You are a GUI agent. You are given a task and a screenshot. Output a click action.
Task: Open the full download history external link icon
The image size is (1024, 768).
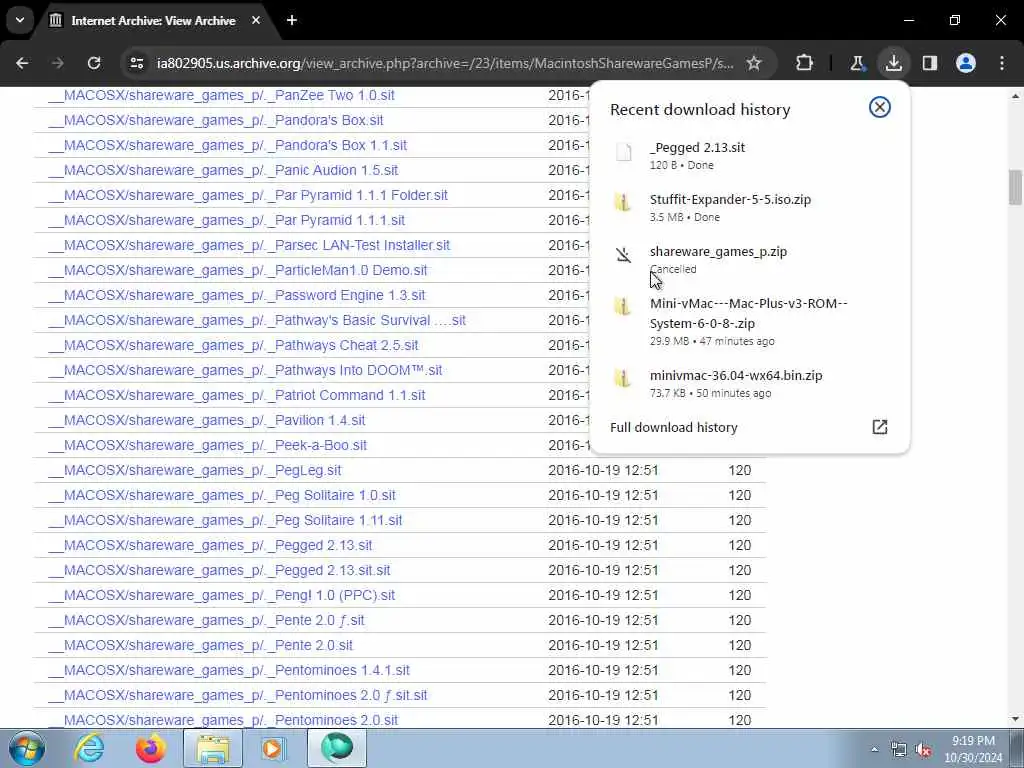point(880,427)
